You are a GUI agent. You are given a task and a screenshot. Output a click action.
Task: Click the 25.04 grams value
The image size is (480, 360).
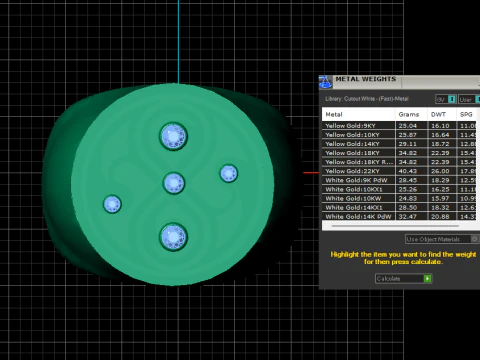pos(408,126)
